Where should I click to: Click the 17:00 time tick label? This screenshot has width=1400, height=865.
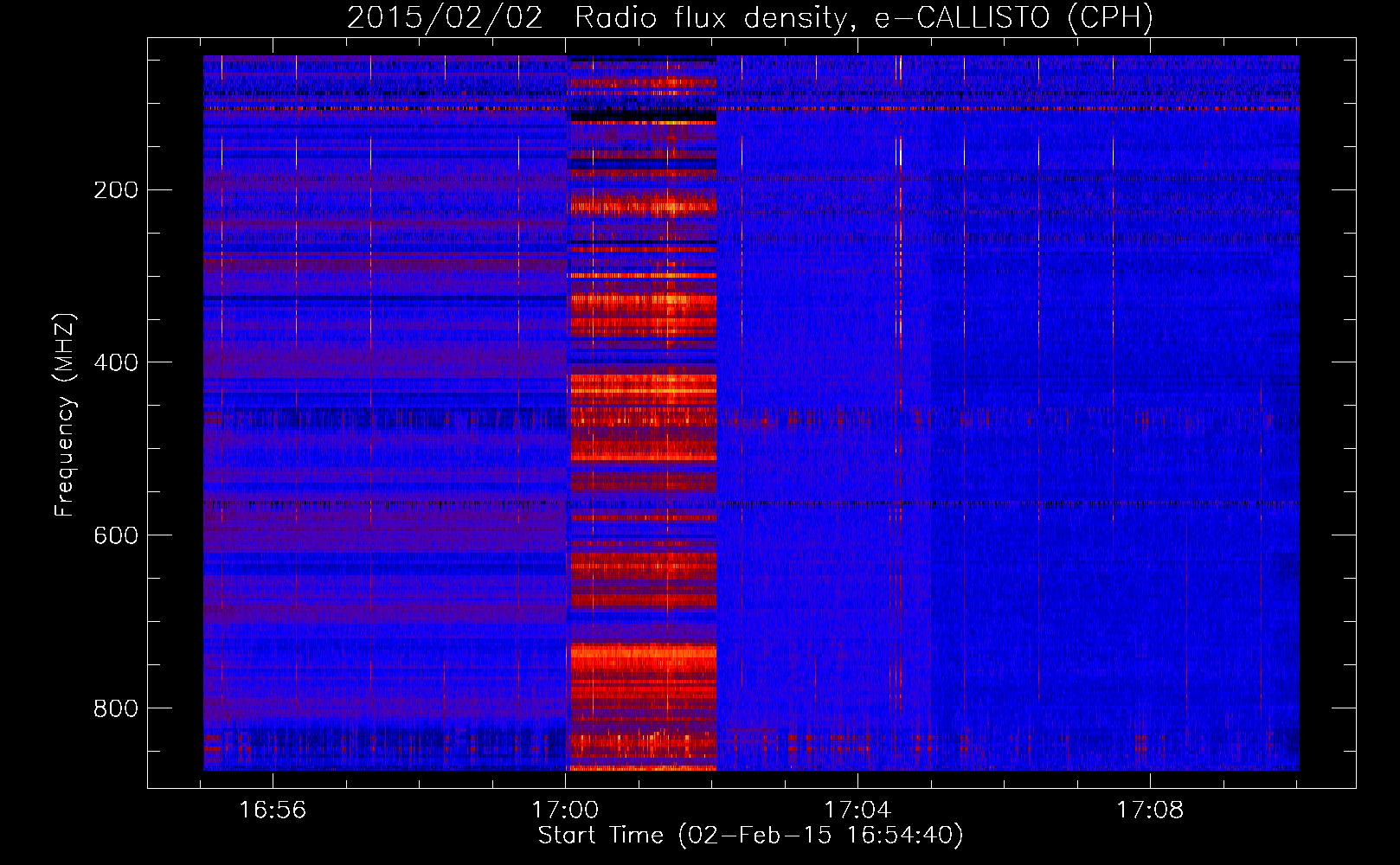coord(565,811)
